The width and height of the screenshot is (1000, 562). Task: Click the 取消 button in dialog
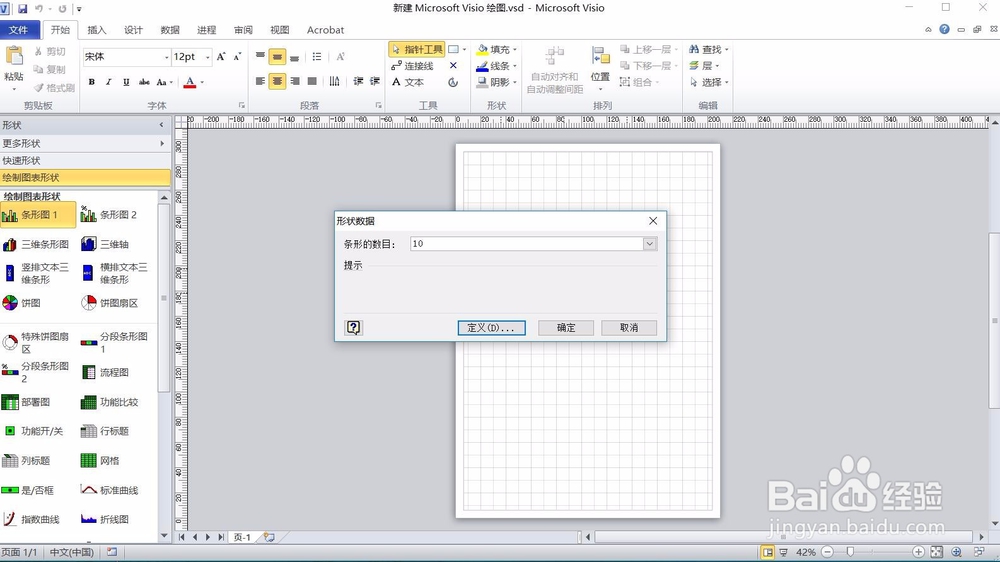(x=629, y=327)
